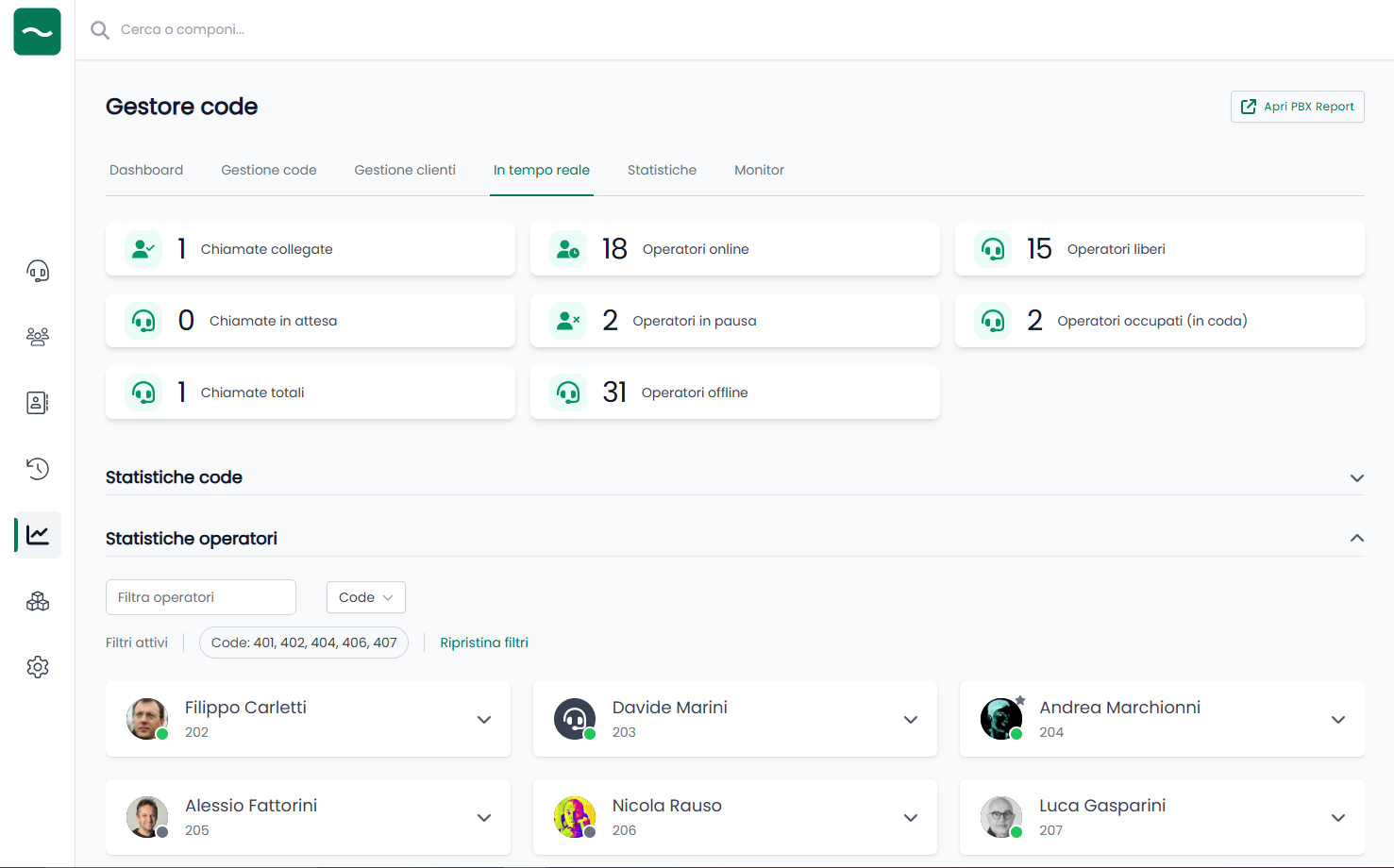Click the Ripristina filtri link
Viewport: 1394px width, 868px height.
click(x=484, y=643)
